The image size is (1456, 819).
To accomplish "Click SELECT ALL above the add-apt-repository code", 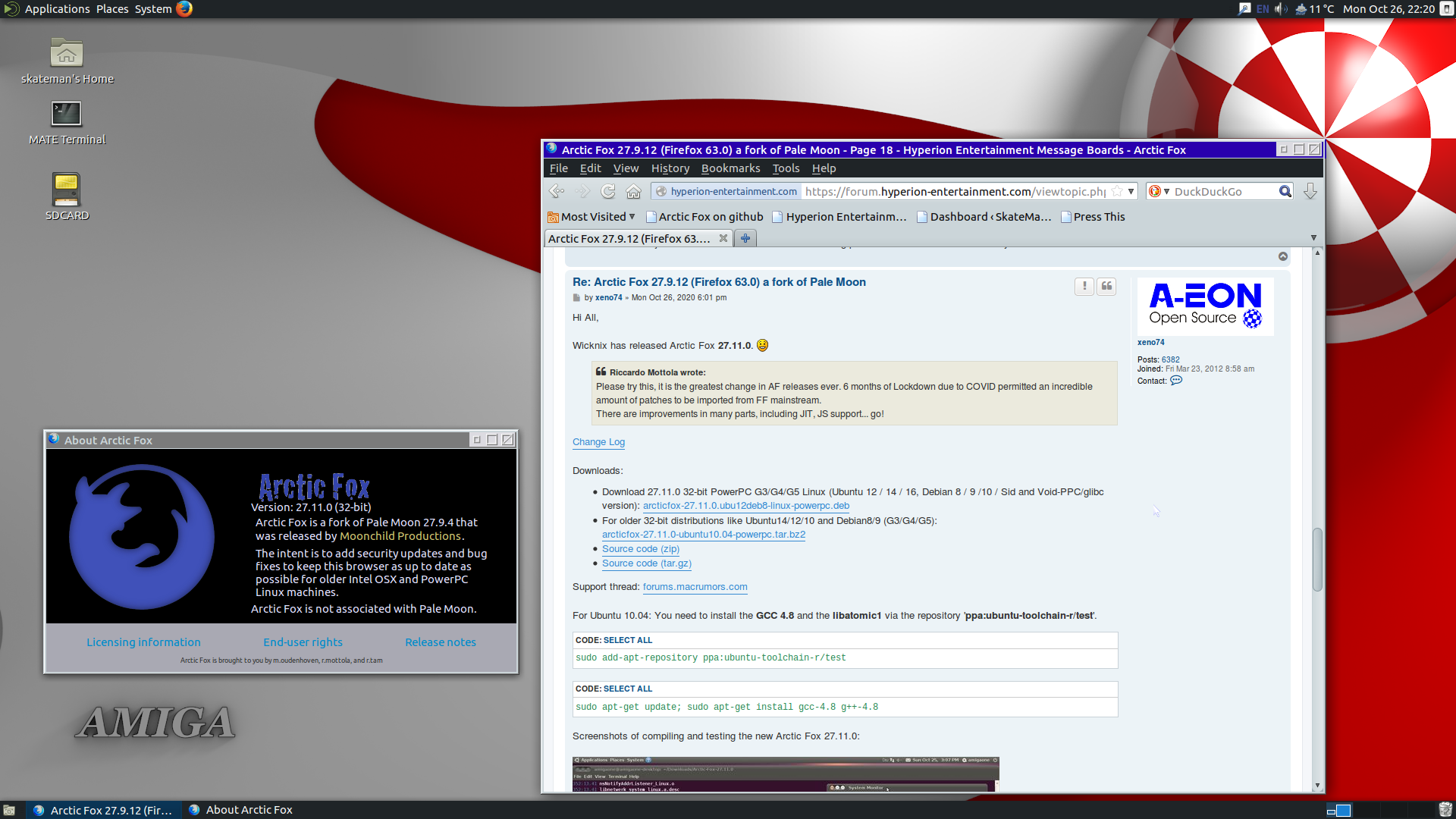I will tap(628, 640).
